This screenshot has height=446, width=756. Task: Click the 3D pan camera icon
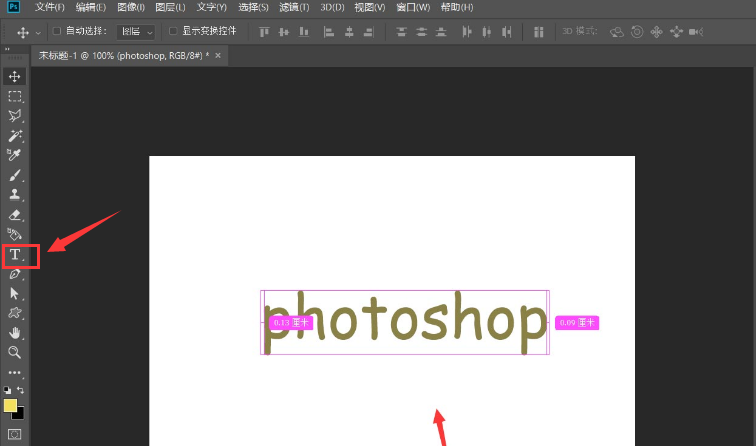[x=656, y=32]
